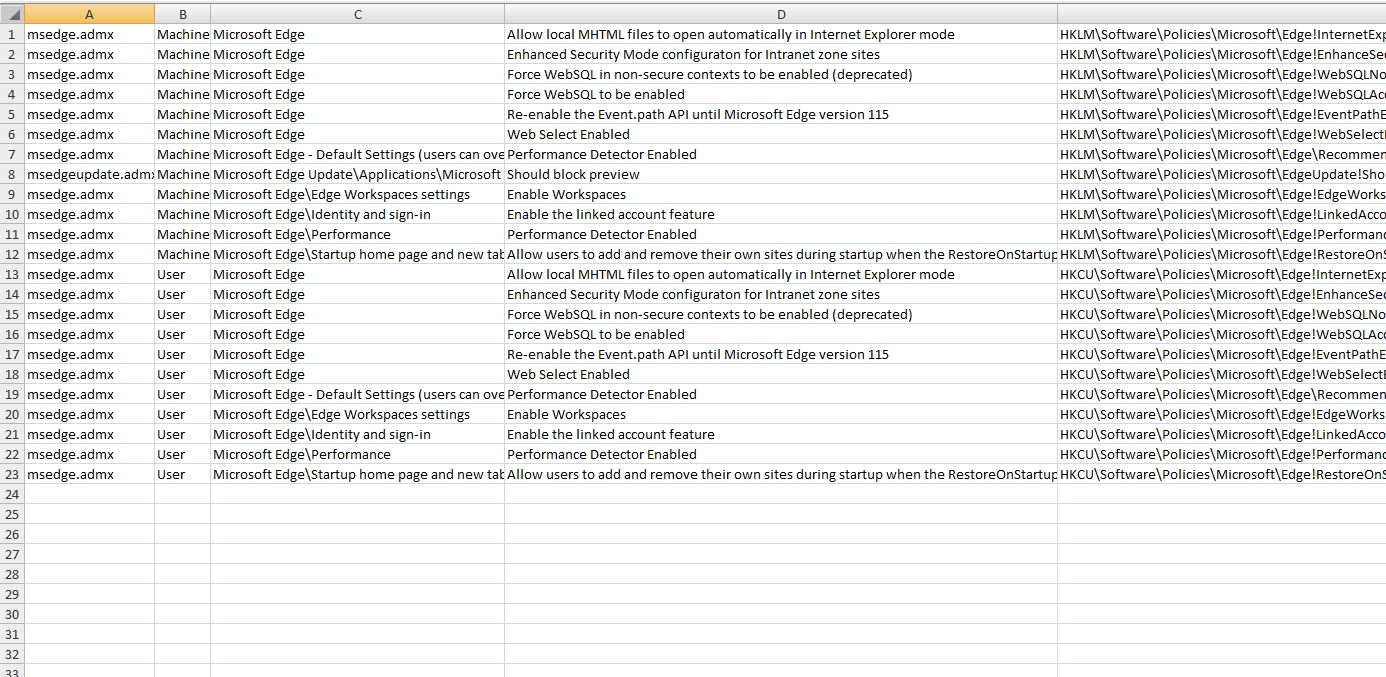Click 'Performance Detector Enabled' in row 7

point(781,154)
